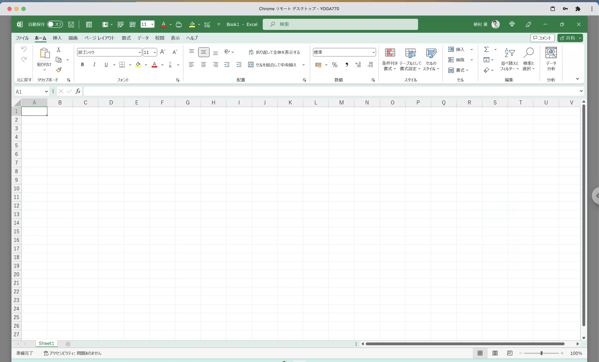Image resolution: width=599 pixels, height=362 pixels.
Task: Toggle bold formatting
Action: [x=82, y=65]
